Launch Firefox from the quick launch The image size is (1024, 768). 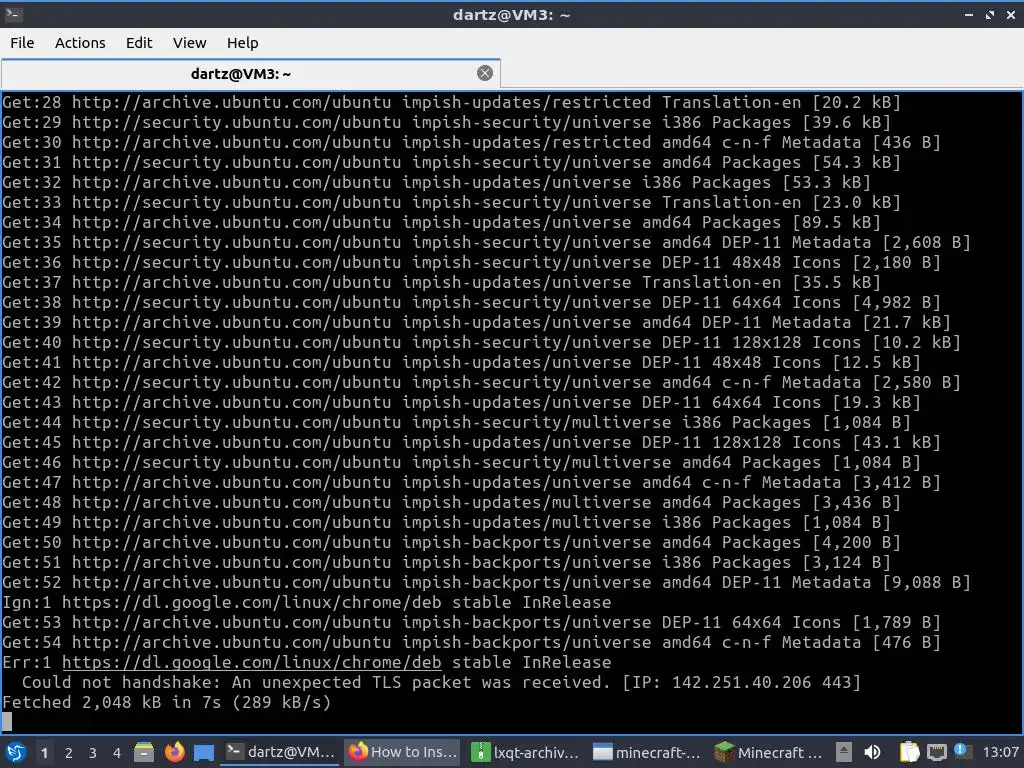click(x=174, y=752)
